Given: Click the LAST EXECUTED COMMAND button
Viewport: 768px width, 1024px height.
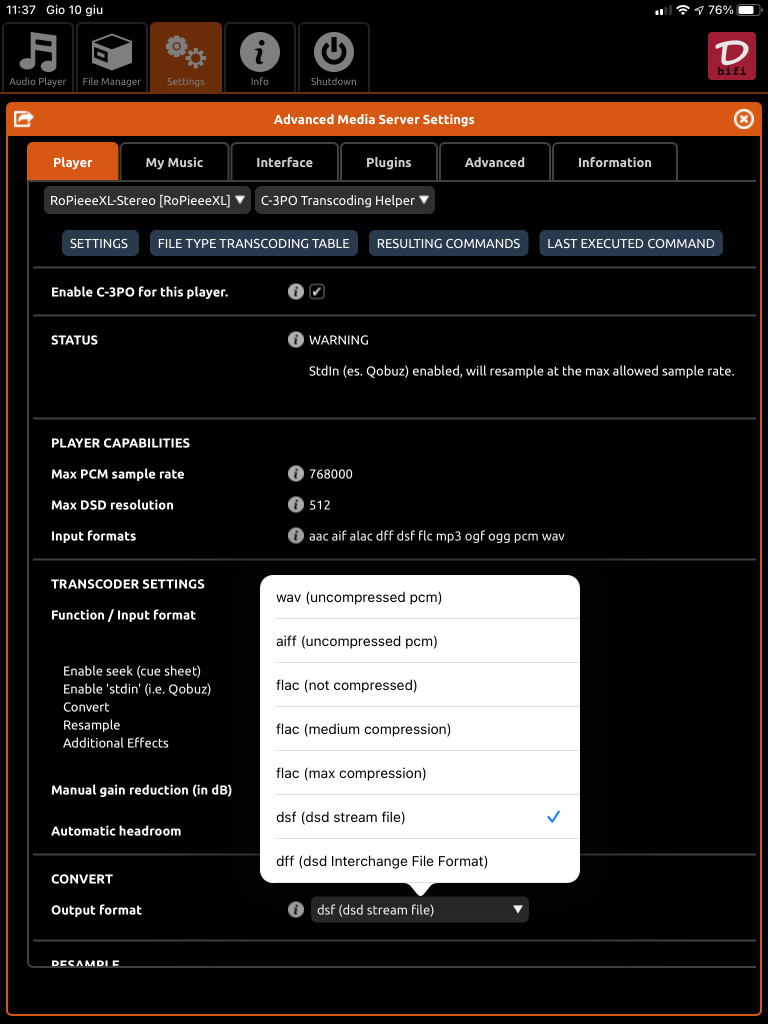Looking at the screenshot, I should coord(631,243).
